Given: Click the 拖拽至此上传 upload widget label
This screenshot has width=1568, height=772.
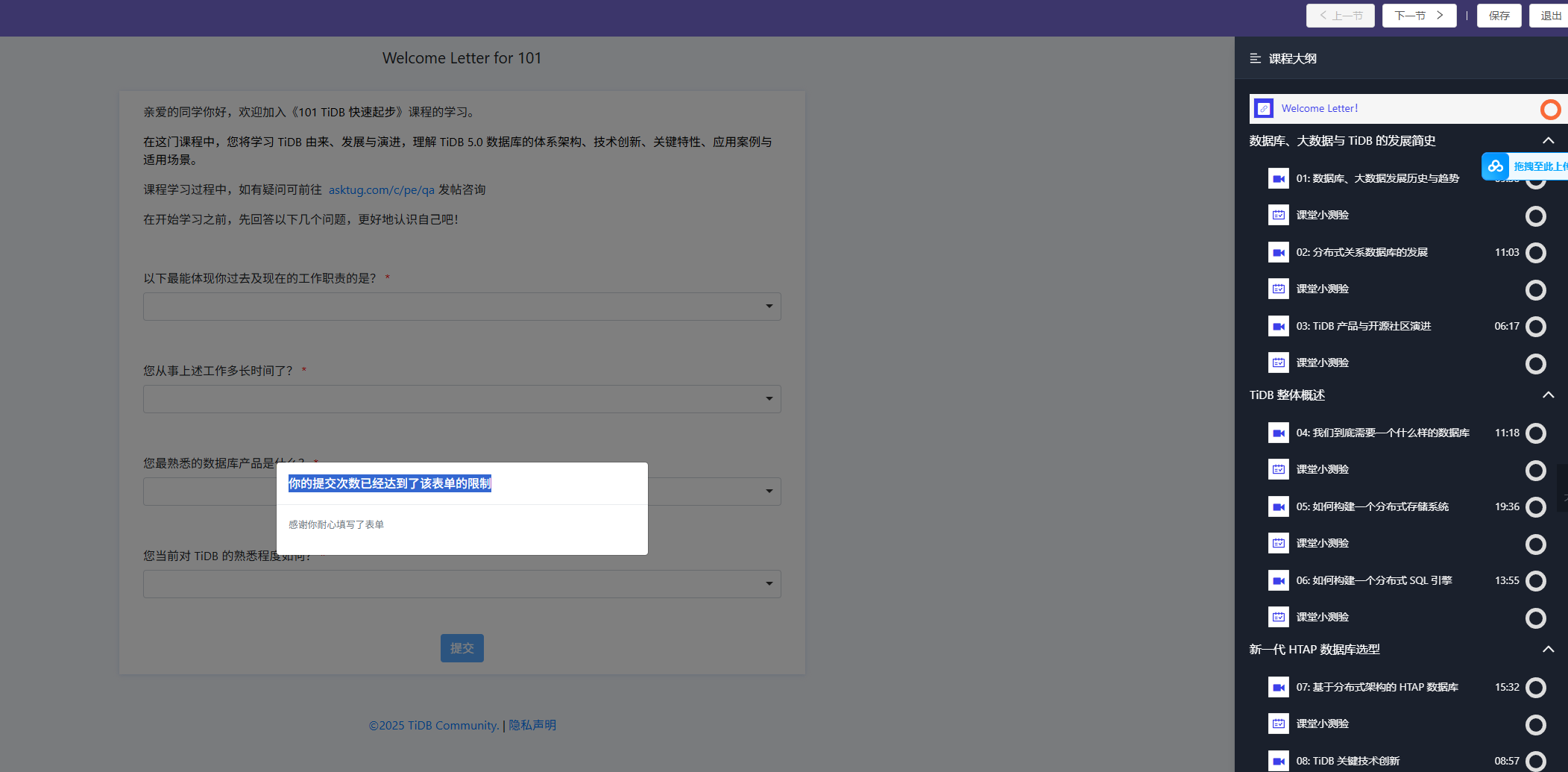Looking at the screenshot, I should pos(1540,166).
